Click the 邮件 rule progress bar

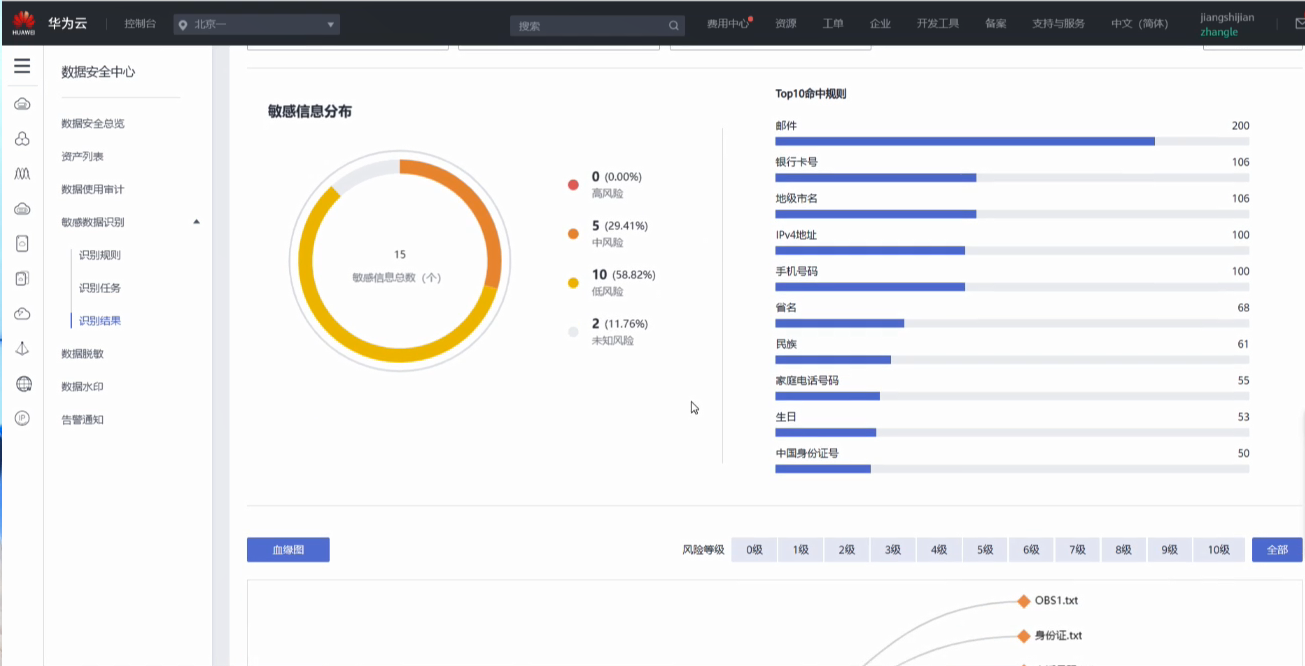[1012, 141]
